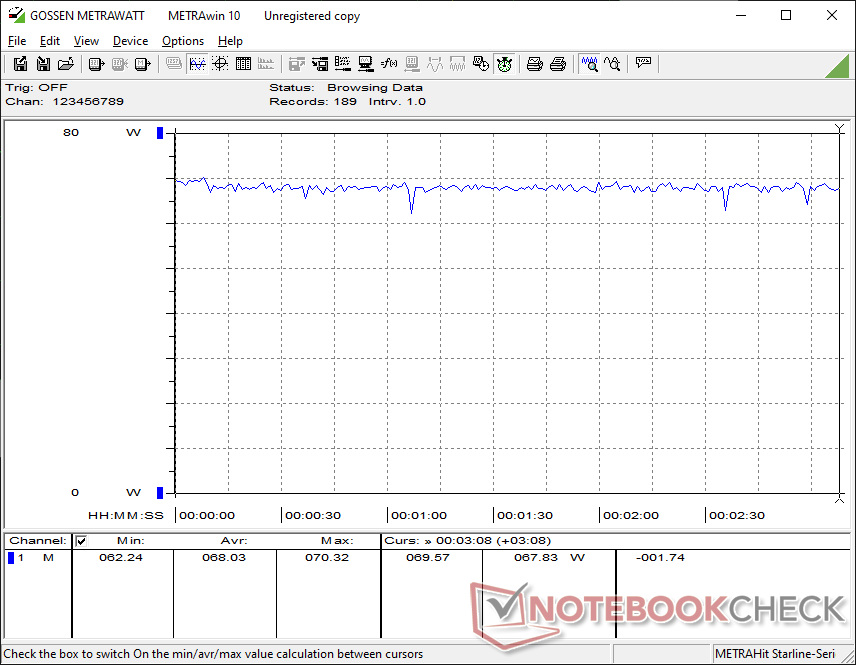
Task: Click the crosshair XY view icon
Action: click(220, 64)
